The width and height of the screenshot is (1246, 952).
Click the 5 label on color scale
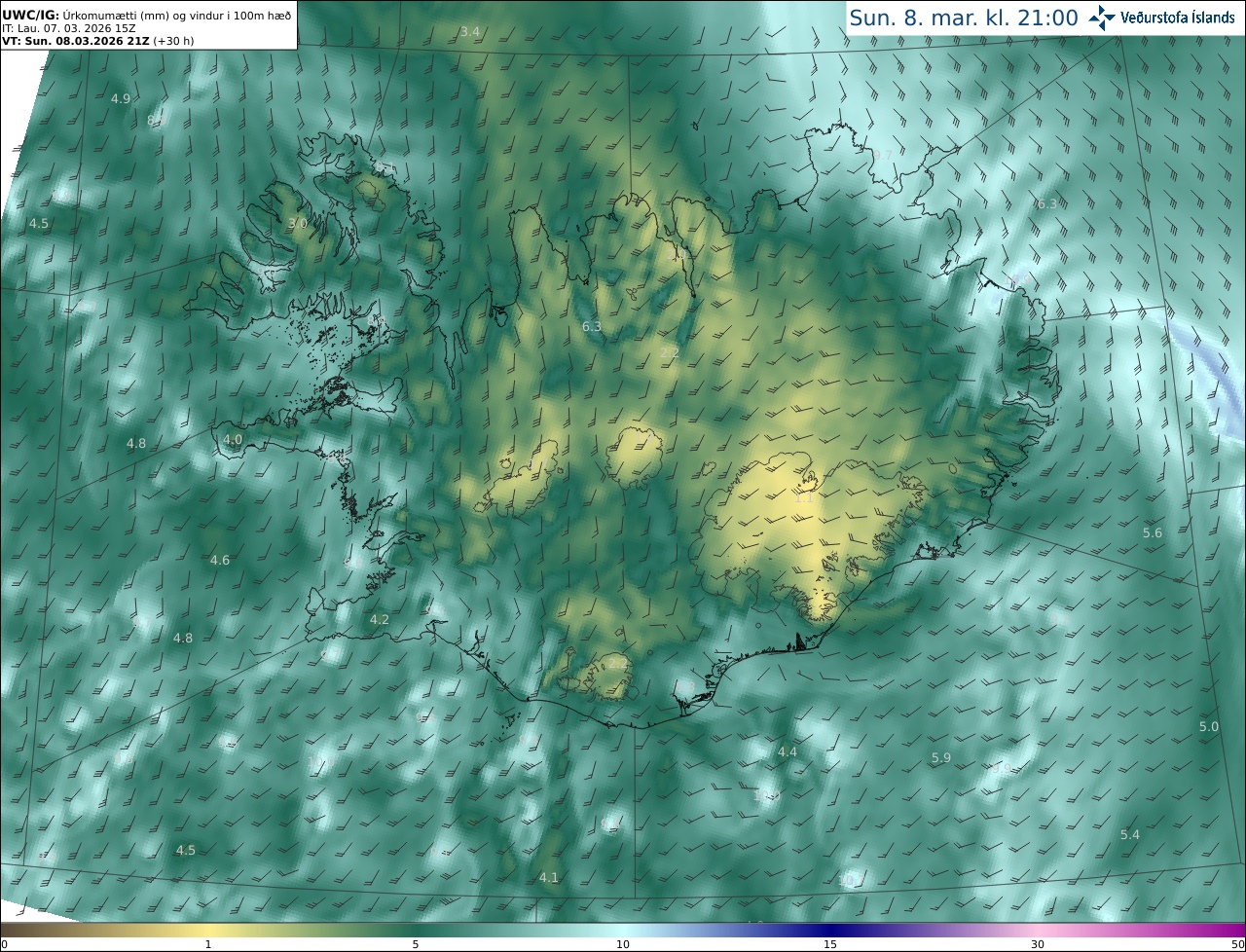(416, 944)
